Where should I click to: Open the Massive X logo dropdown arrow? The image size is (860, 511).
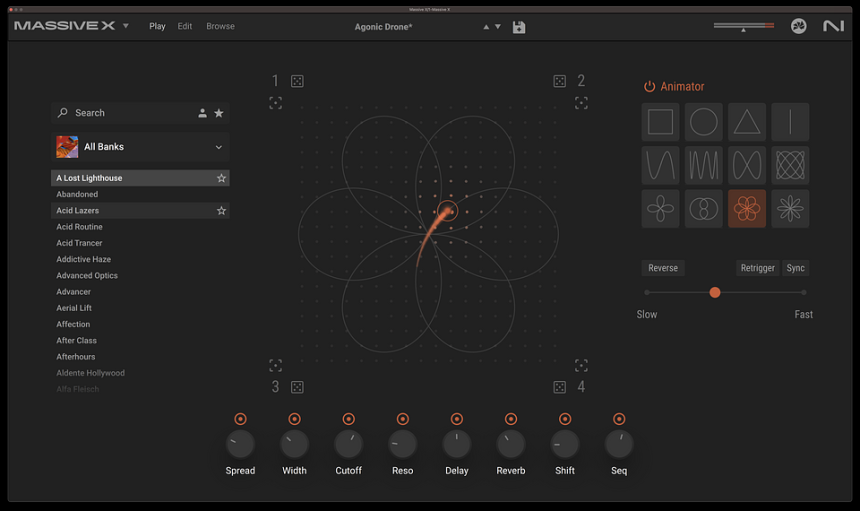pos(126,26)
